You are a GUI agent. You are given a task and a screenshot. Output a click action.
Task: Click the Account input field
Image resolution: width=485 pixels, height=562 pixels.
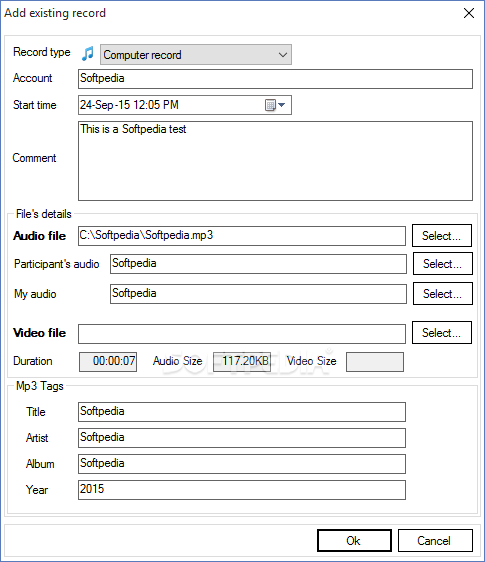click(275, 79)
